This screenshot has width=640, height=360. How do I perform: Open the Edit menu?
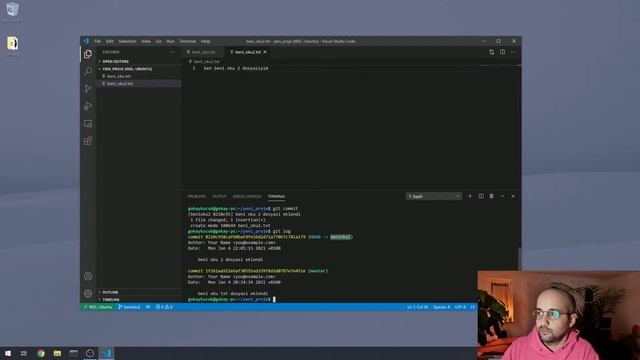109,41
